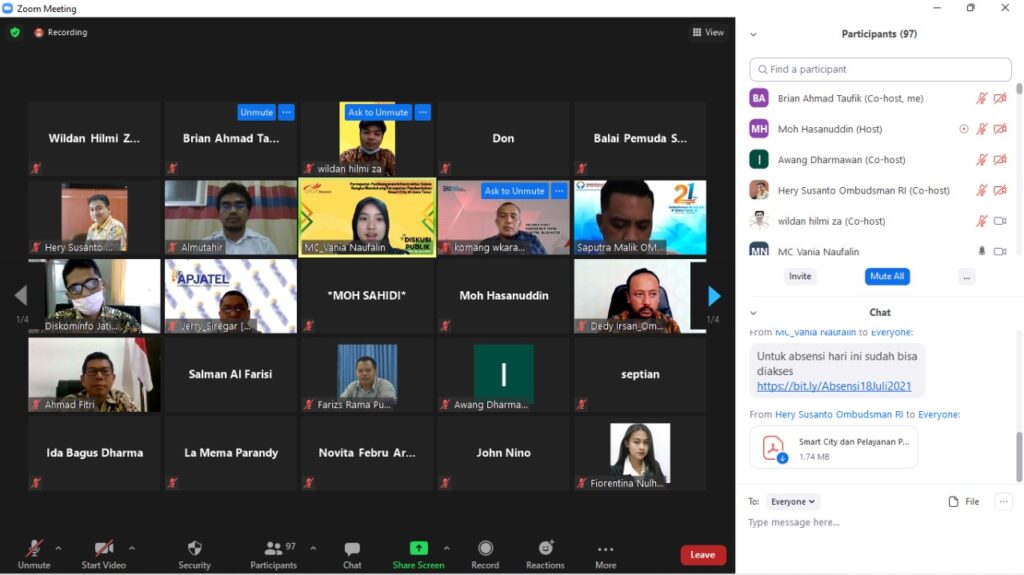Collapse the Participants panel chevron
This screenshot has width=1024, height=575.
click(753, 35)
